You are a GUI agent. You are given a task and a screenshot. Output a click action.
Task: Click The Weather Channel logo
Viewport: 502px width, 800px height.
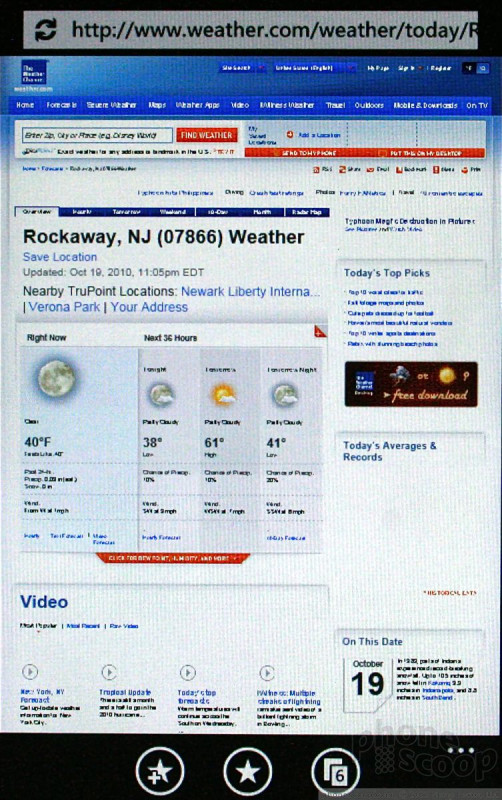34,74
